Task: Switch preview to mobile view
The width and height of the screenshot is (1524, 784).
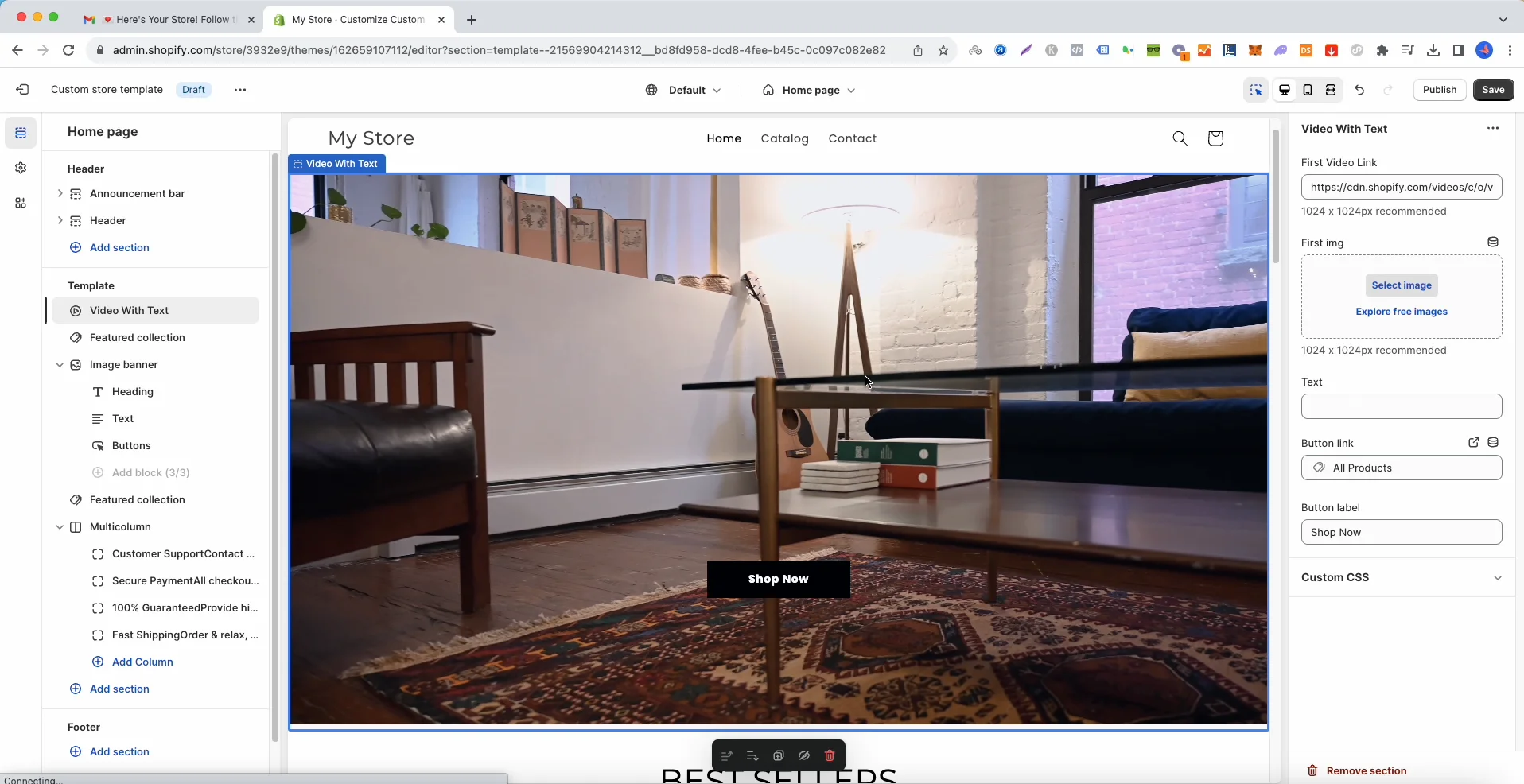Action: [1308, 90]
